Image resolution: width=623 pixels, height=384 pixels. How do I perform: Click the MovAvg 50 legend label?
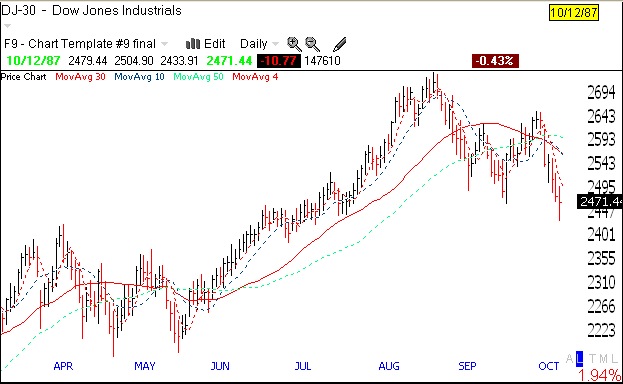[198, 77]
